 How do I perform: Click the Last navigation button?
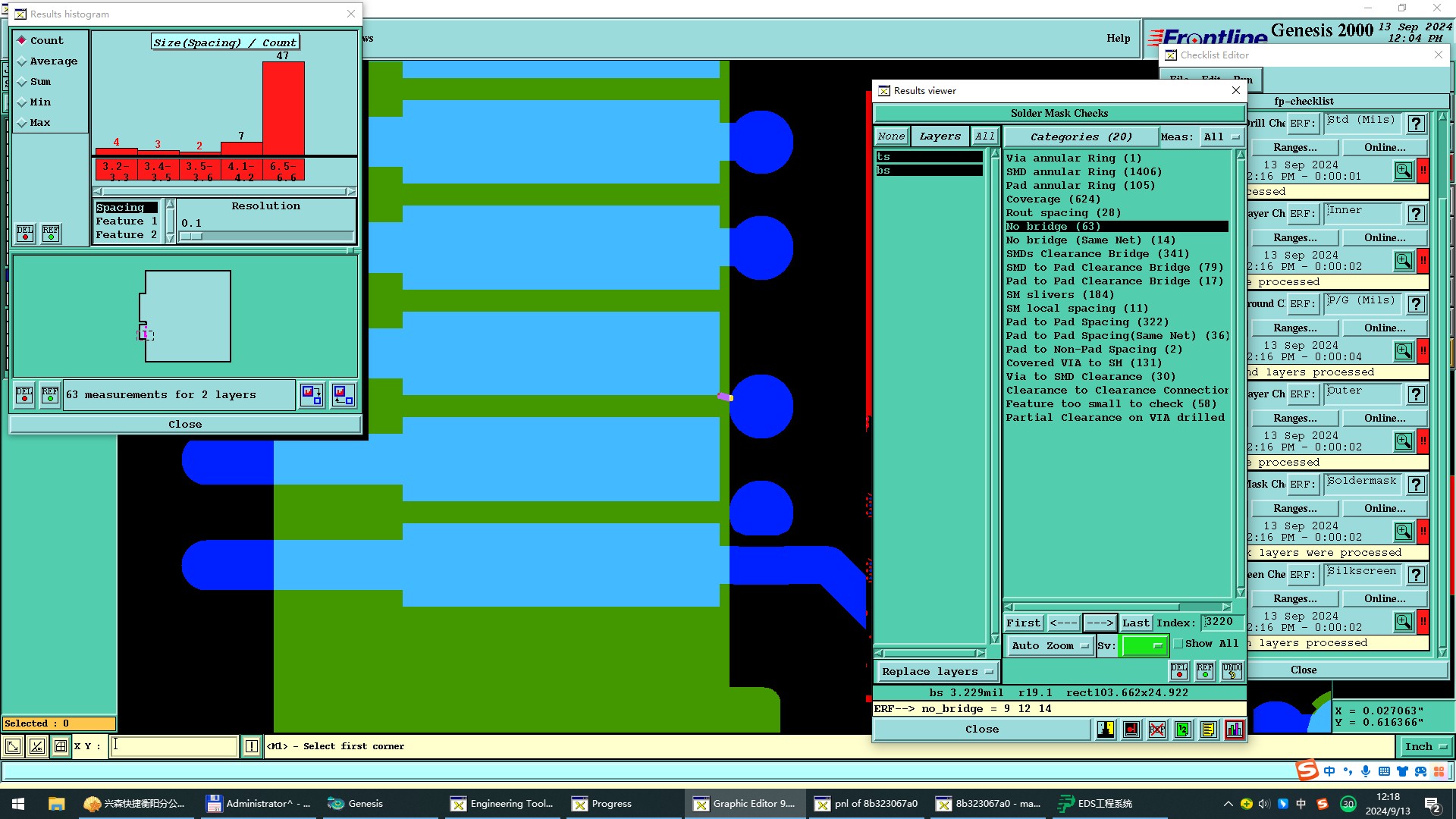pyautogui.click(x=1135, y=623)
